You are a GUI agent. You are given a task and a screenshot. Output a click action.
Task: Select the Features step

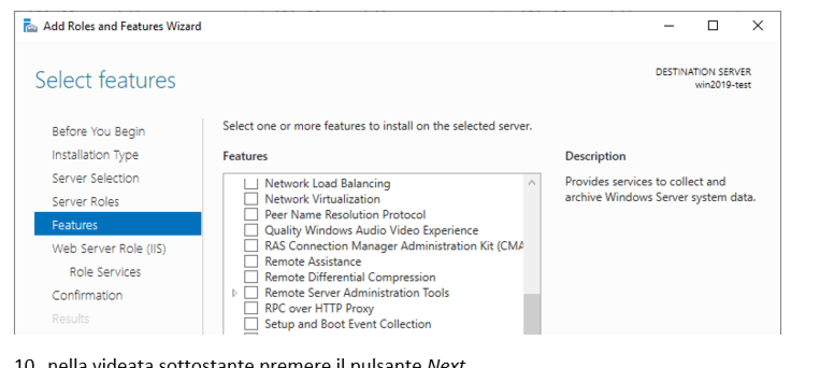(x=118, y=224)
